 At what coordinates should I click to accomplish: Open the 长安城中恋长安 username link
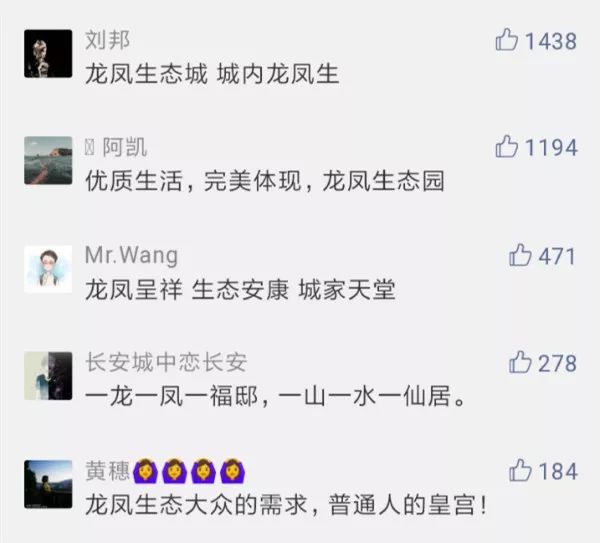click(166, 362)
